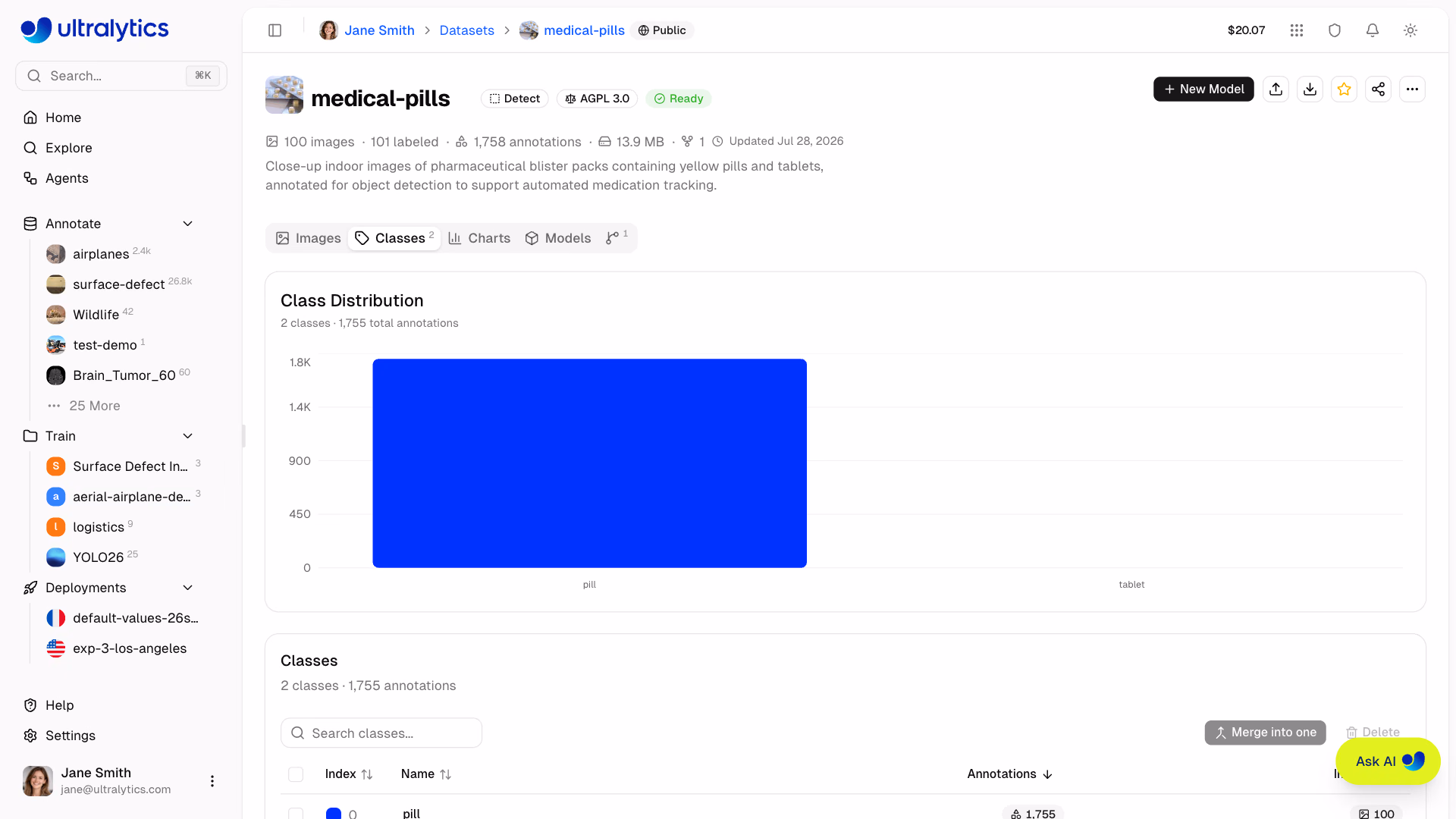Open the more options ellipsis menu
1456x819 pixels.
1412,89
